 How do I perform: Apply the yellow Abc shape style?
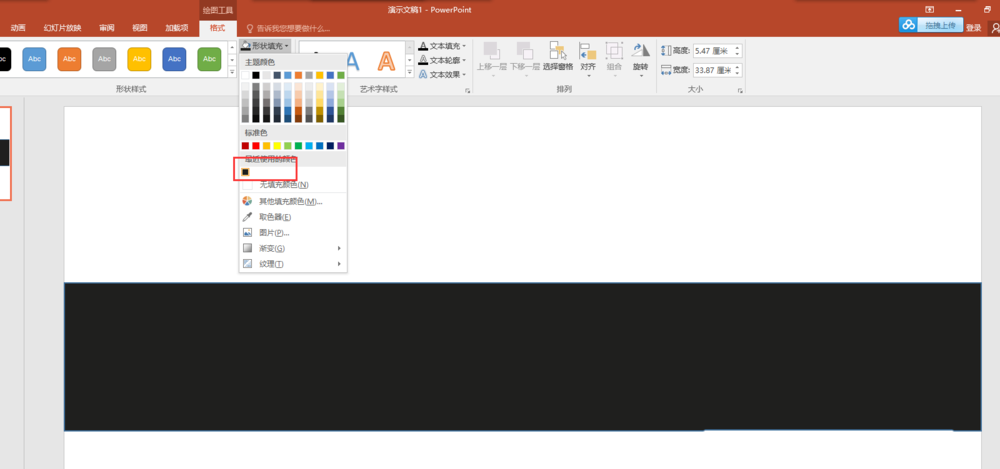pos(139,59)
